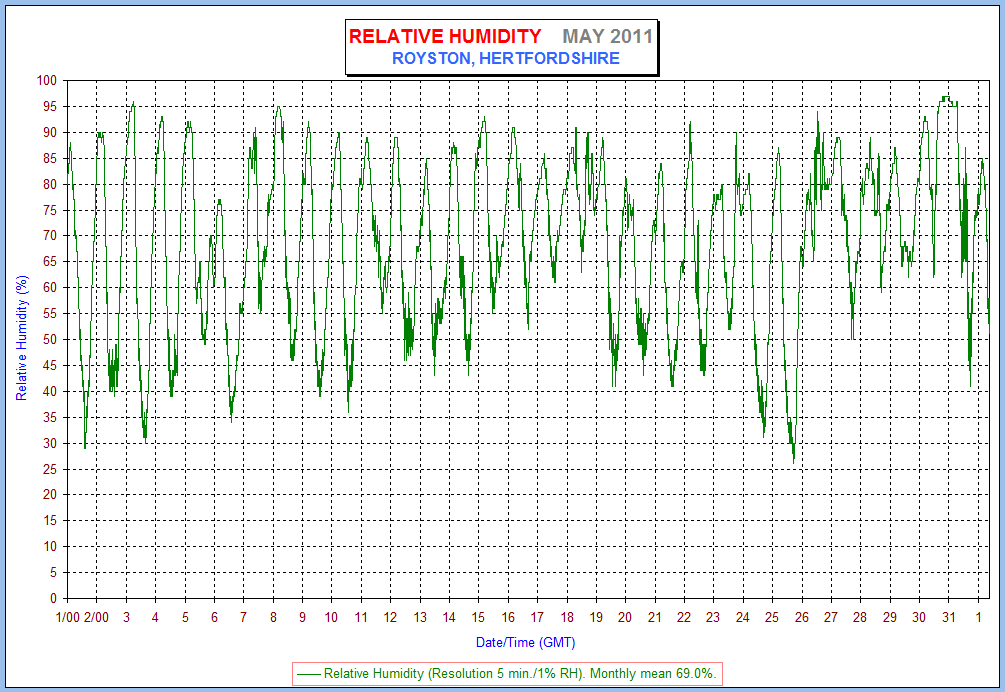Viewport: 1005px width, 692px height.
Task: Click the ROYSTON, HERTFORDSHIRE subtitle
Action: click(x=505, y=59)
